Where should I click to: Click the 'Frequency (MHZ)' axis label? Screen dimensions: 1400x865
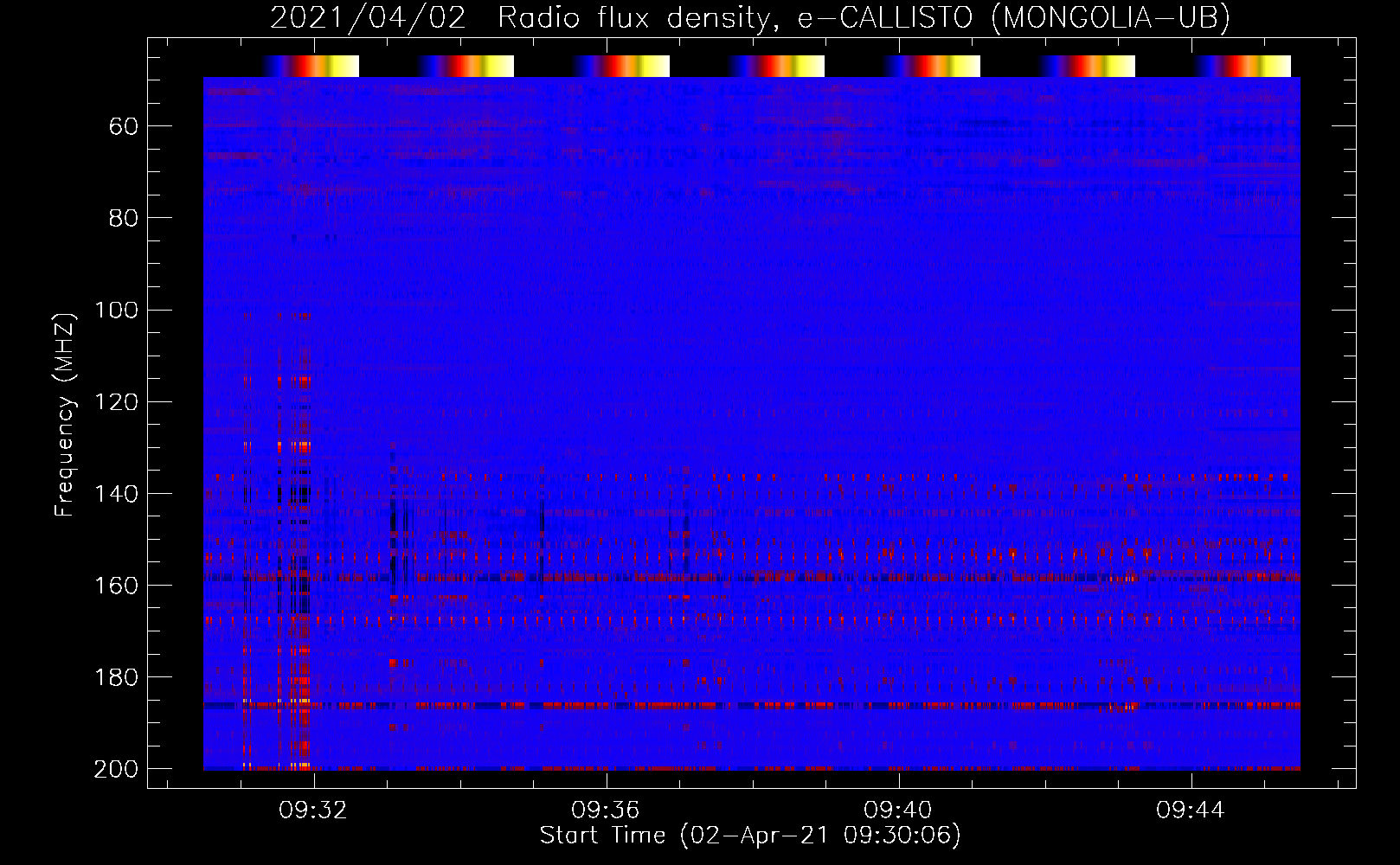65,414
